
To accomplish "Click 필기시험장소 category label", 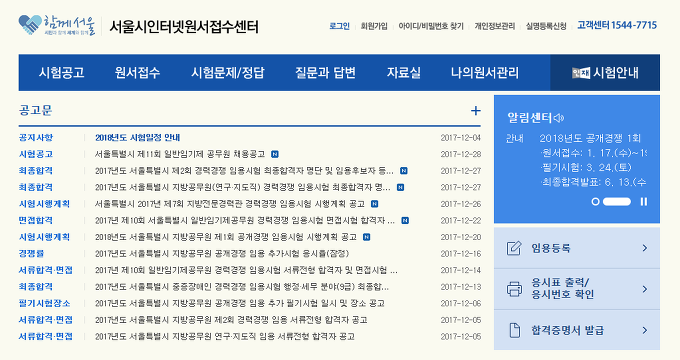I will click(44, 303).
